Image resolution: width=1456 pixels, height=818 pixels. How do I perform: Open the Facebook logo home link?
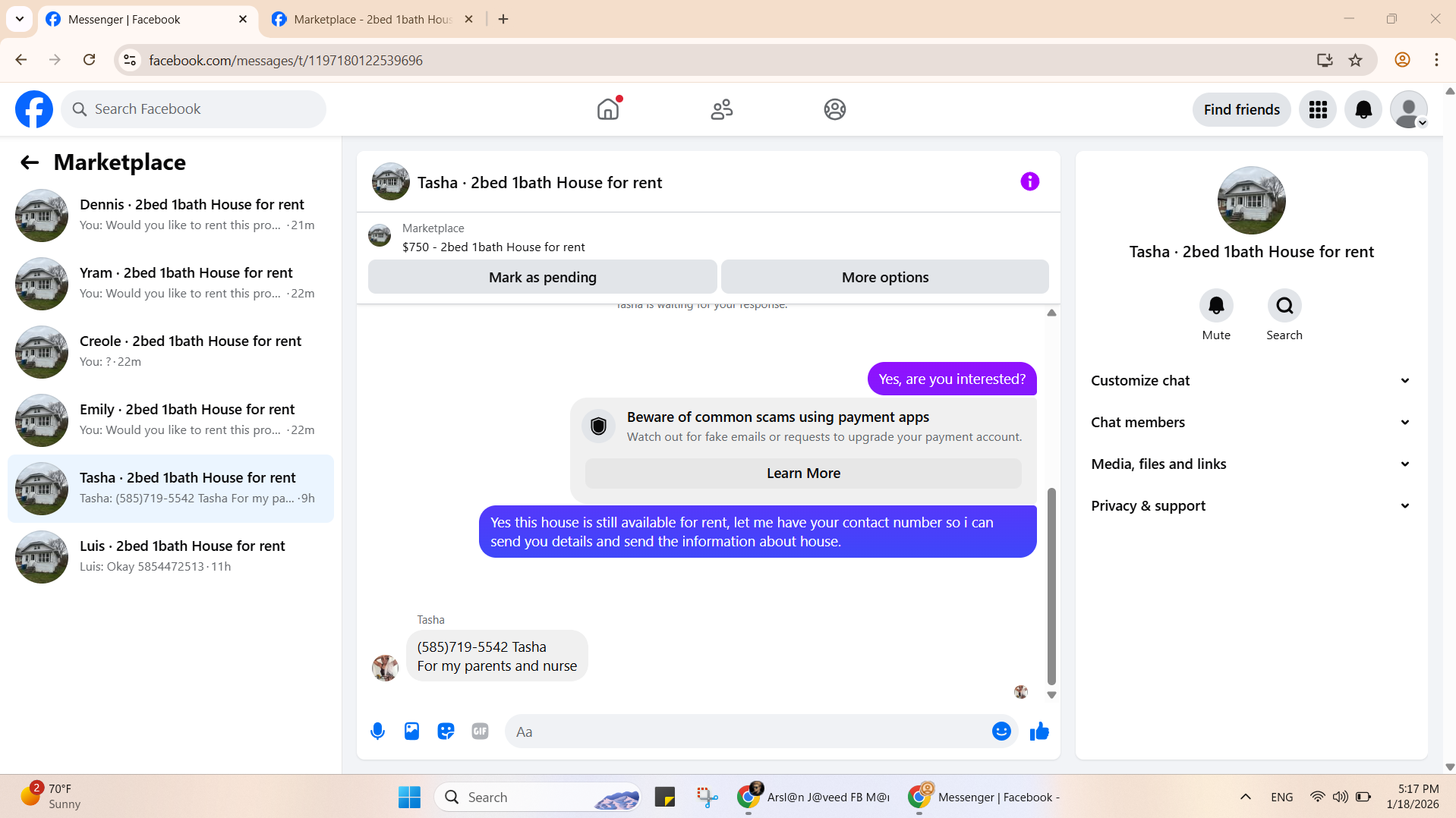pyautogui.click(x=34, y=109)
